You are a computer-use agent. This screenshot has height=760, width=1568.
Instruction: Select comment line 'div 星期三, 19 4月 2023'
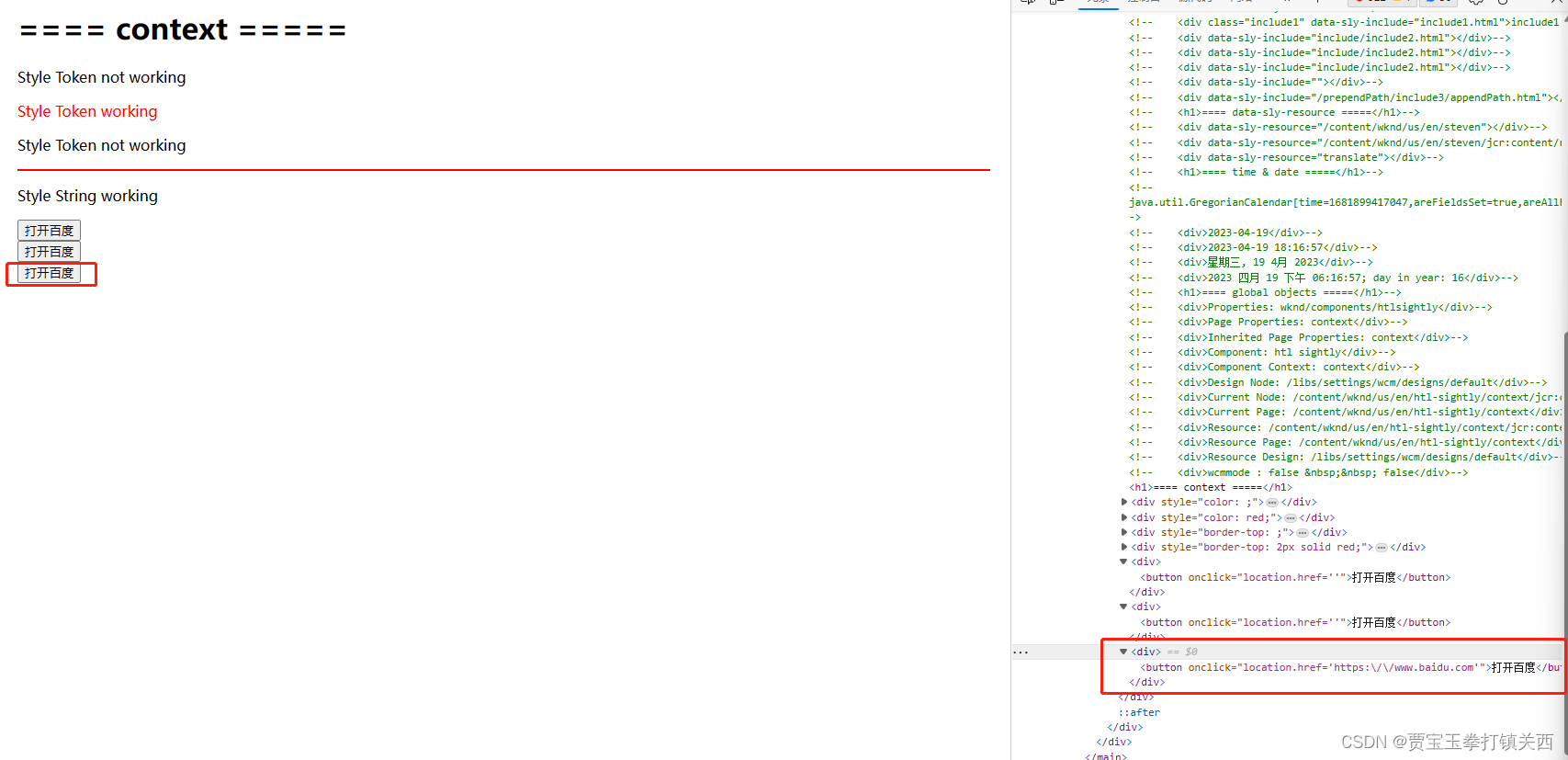click(x=1251, y=262)
